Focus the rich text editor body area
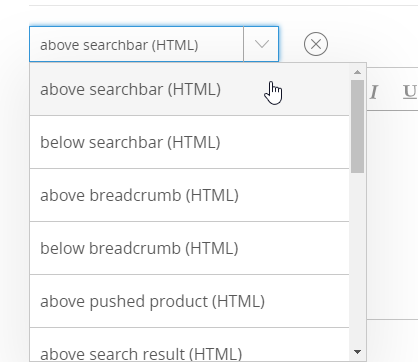Image resolution: width=418 pixels, height=362 pixels. coord(392,215)
